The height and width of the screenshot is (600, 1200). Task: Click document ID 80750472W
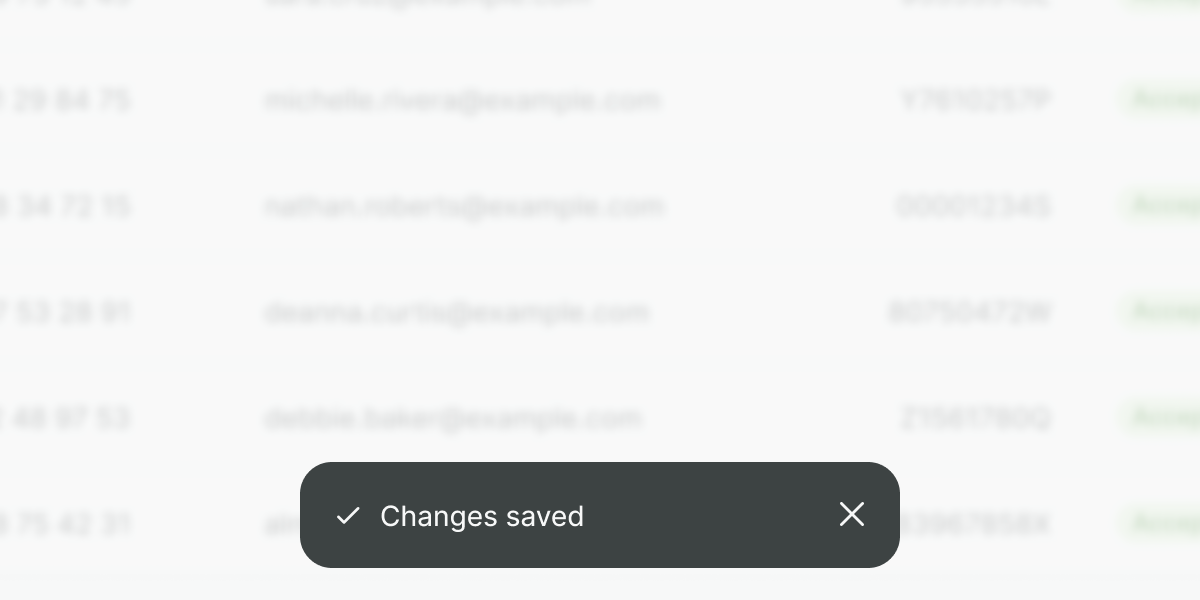pos(970,312)
